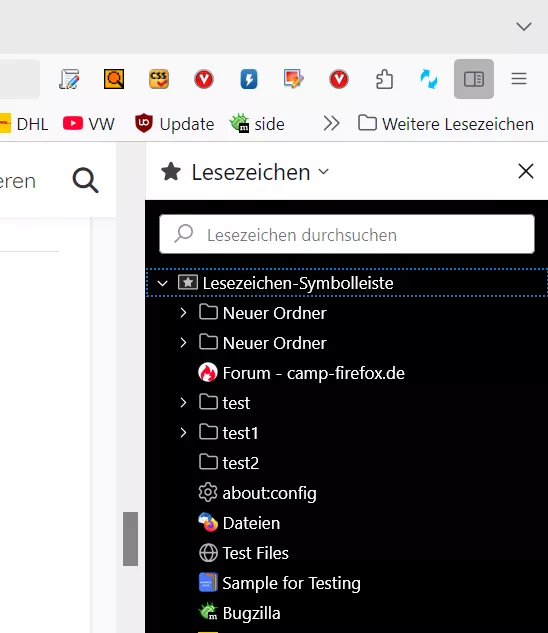Toggle the sidebar with the sidebar button
Image resolution: width=548 pixels, height=633 pixels.
474,79
